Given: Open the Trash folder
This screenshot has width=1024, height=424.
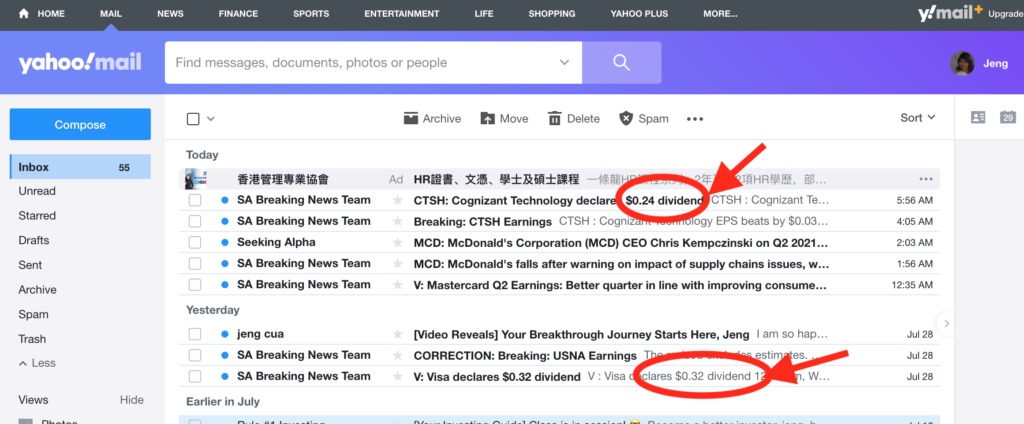Looking at the screenshot, I should [x=32, y=339].
